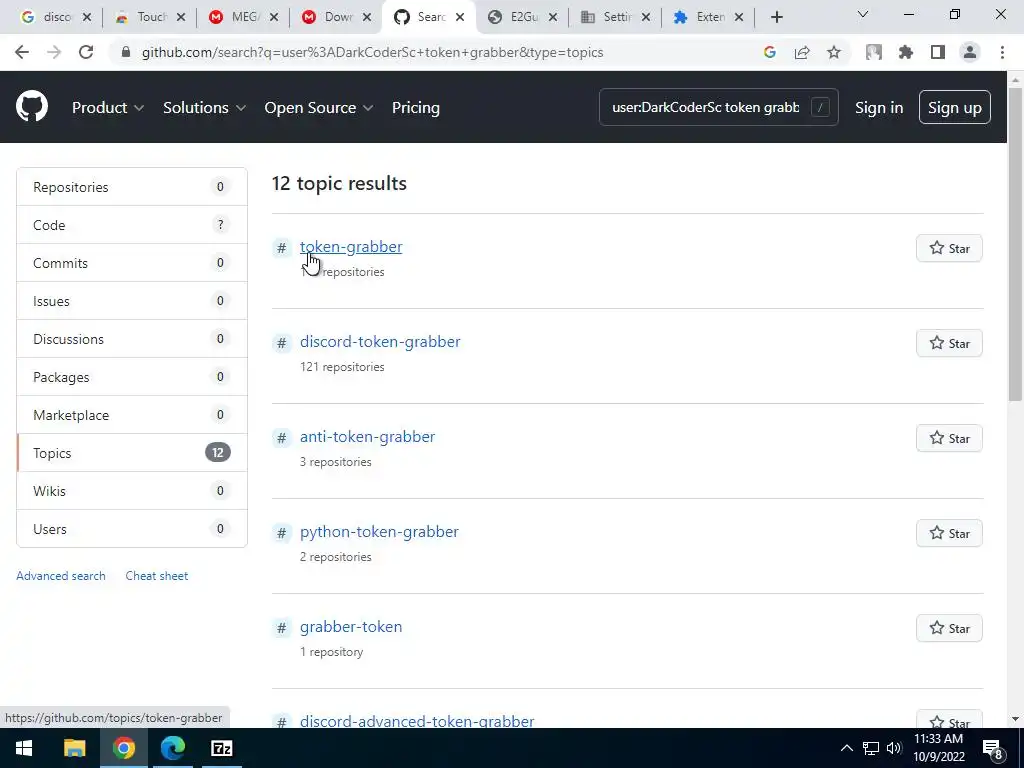This screenshot has height=768, width=1024.
Task: Star the anti-token-grabber topic
Action: (x=949, y=438)
